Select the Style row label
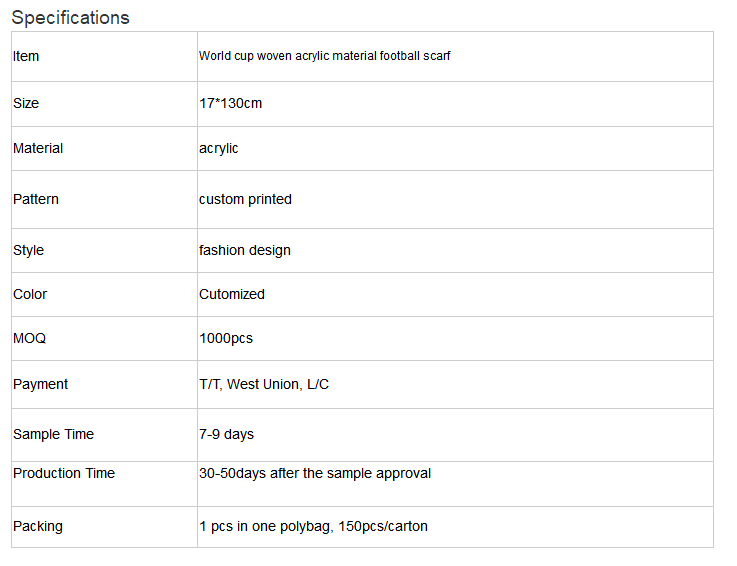 click(28, 250)
